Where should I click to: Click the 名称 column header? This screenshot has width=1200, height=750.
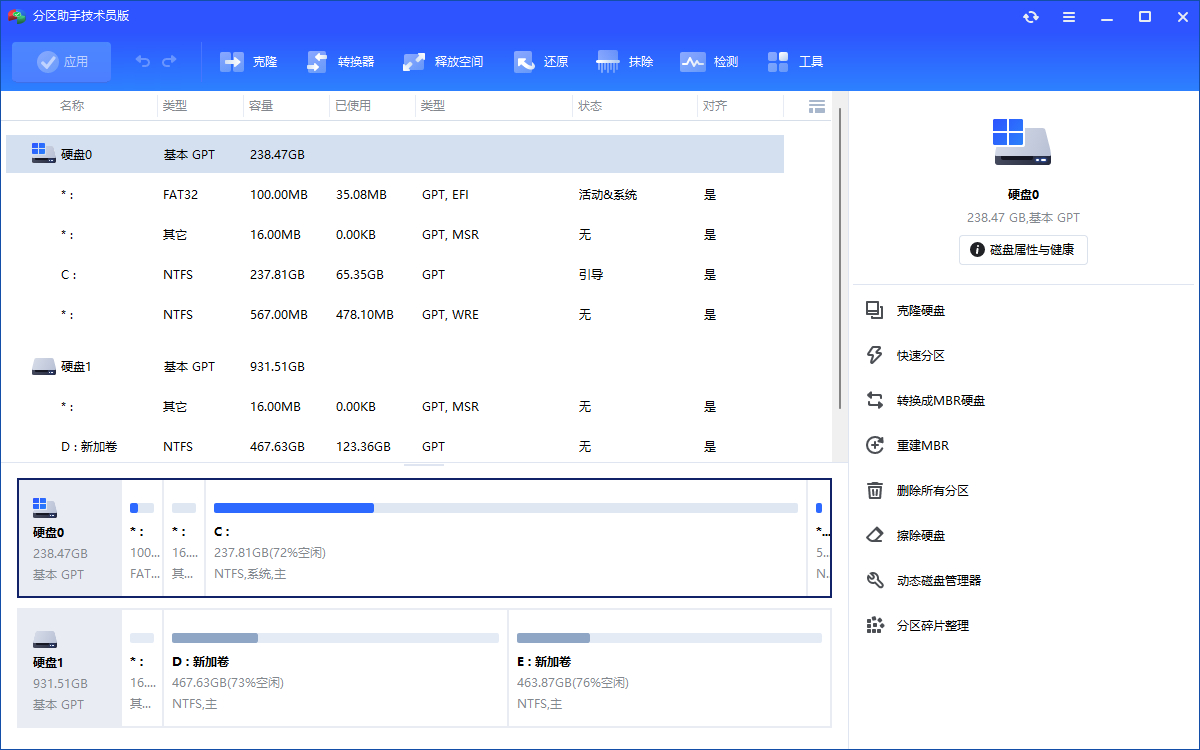72,106
